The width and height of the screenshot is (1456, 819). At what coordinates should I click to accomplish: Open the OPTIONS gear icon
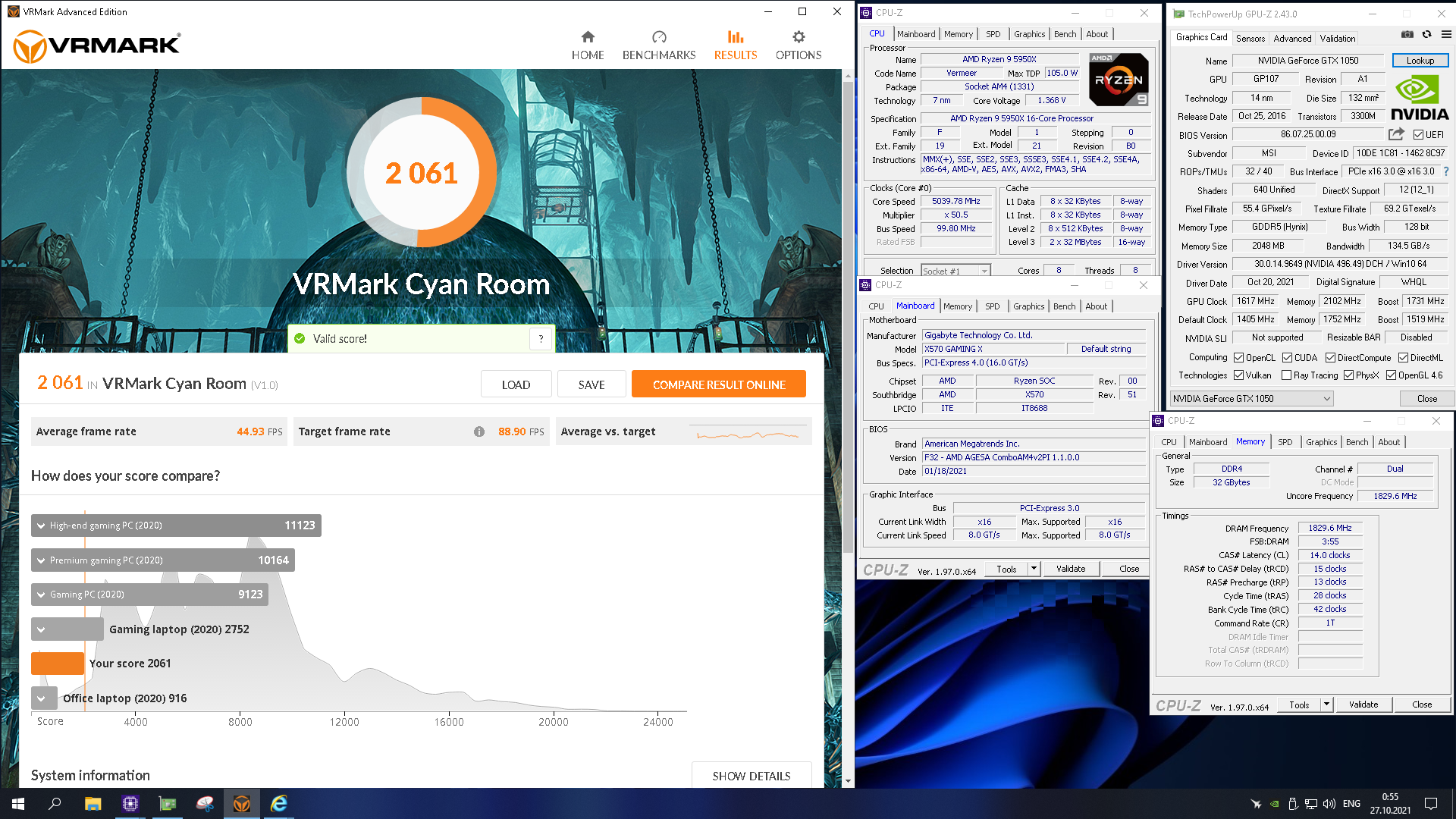(x=799, y=36)
